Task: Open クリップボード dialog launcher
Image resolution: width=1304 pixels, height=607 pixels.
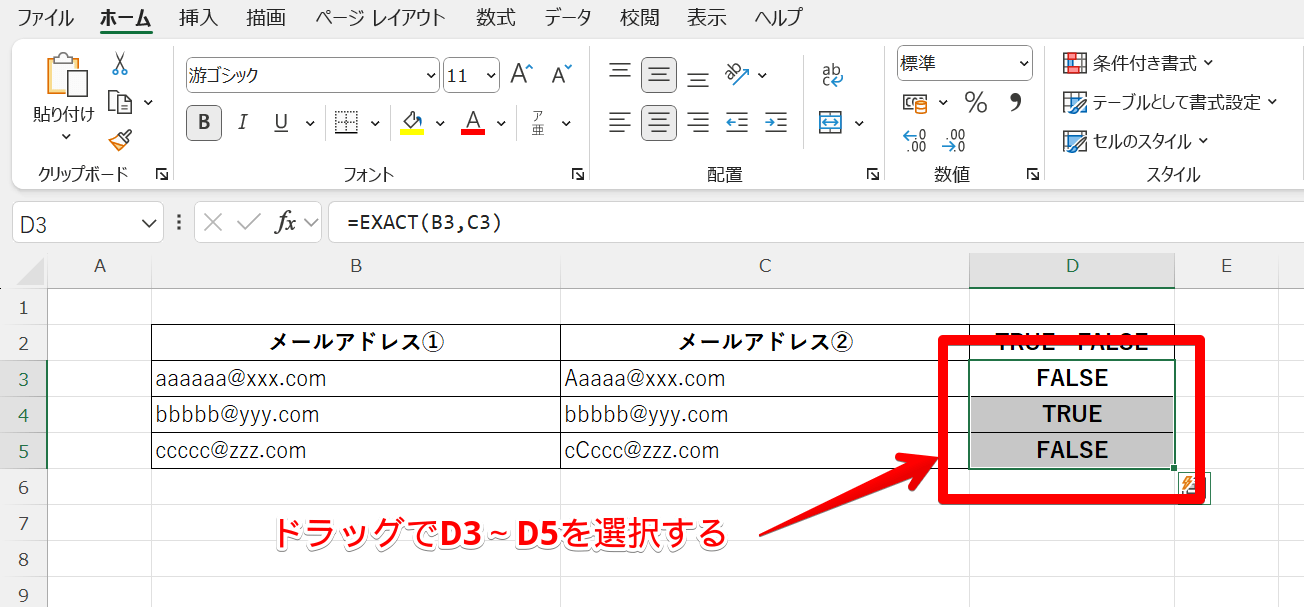Action: click(162, 175)
